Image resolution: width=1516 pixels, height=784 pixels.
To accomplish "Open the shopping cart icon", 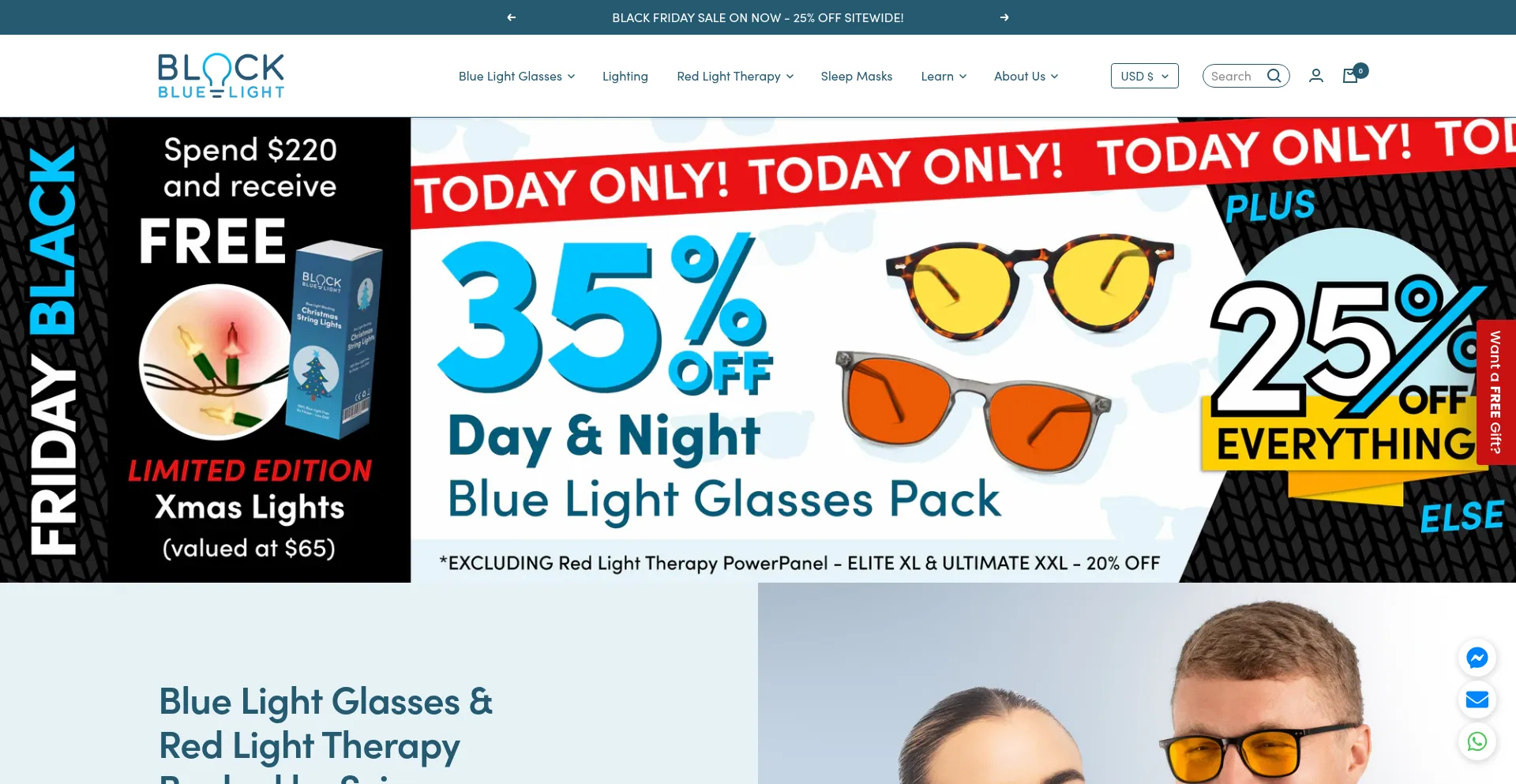I will 1351,76.
